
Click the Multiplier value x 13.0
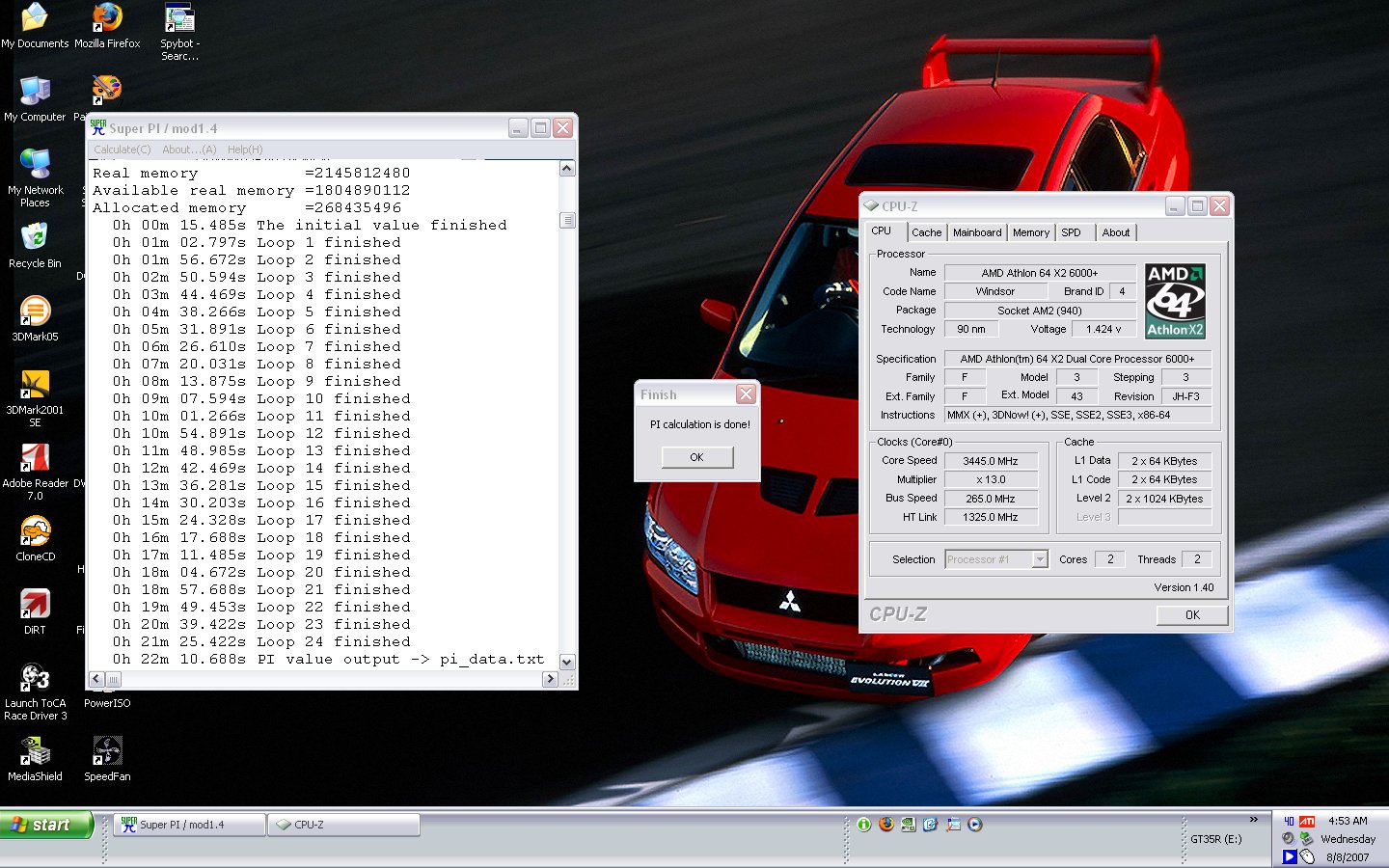(x=991, y=479)
